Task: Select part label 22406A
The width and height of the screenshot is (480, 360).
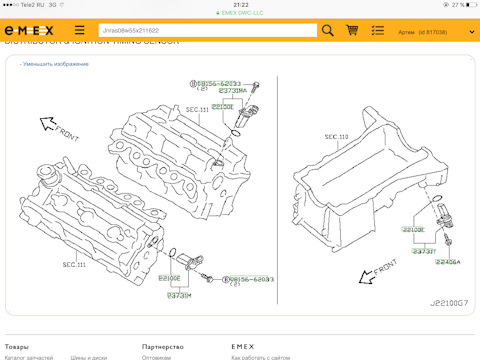Action: (x=448, y=262)
